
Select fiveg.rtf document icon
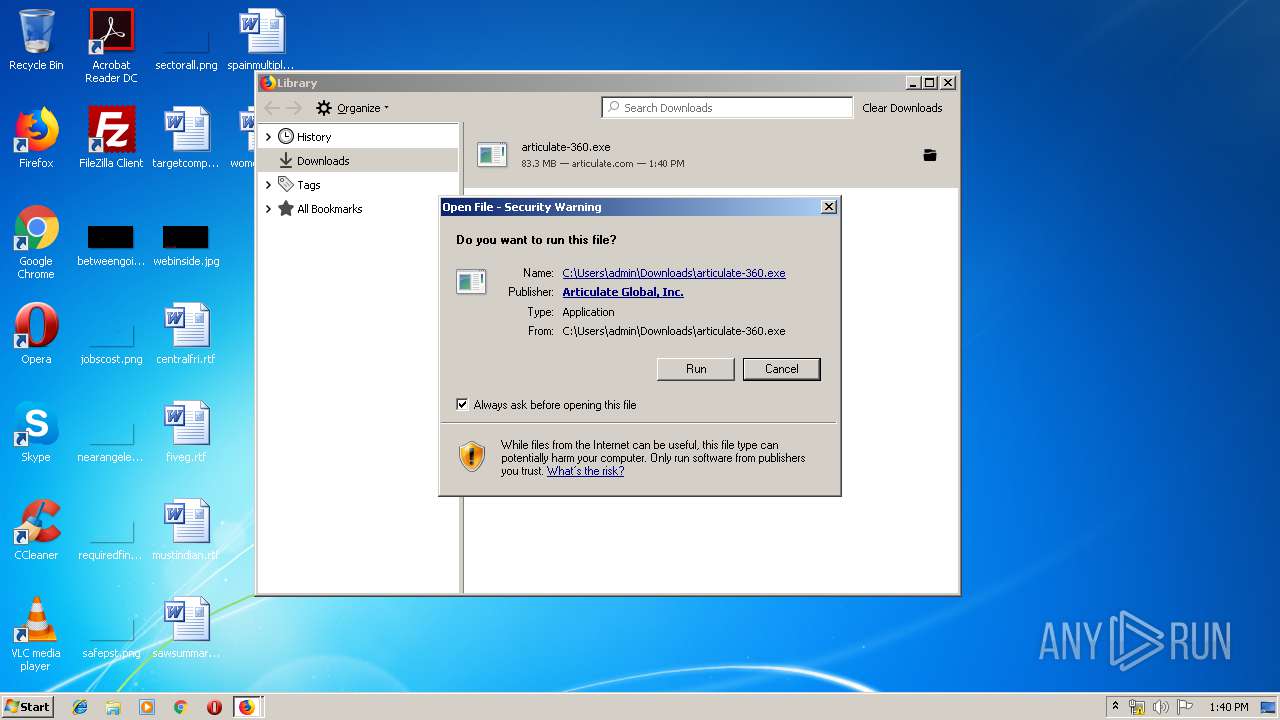coord(186,432)
